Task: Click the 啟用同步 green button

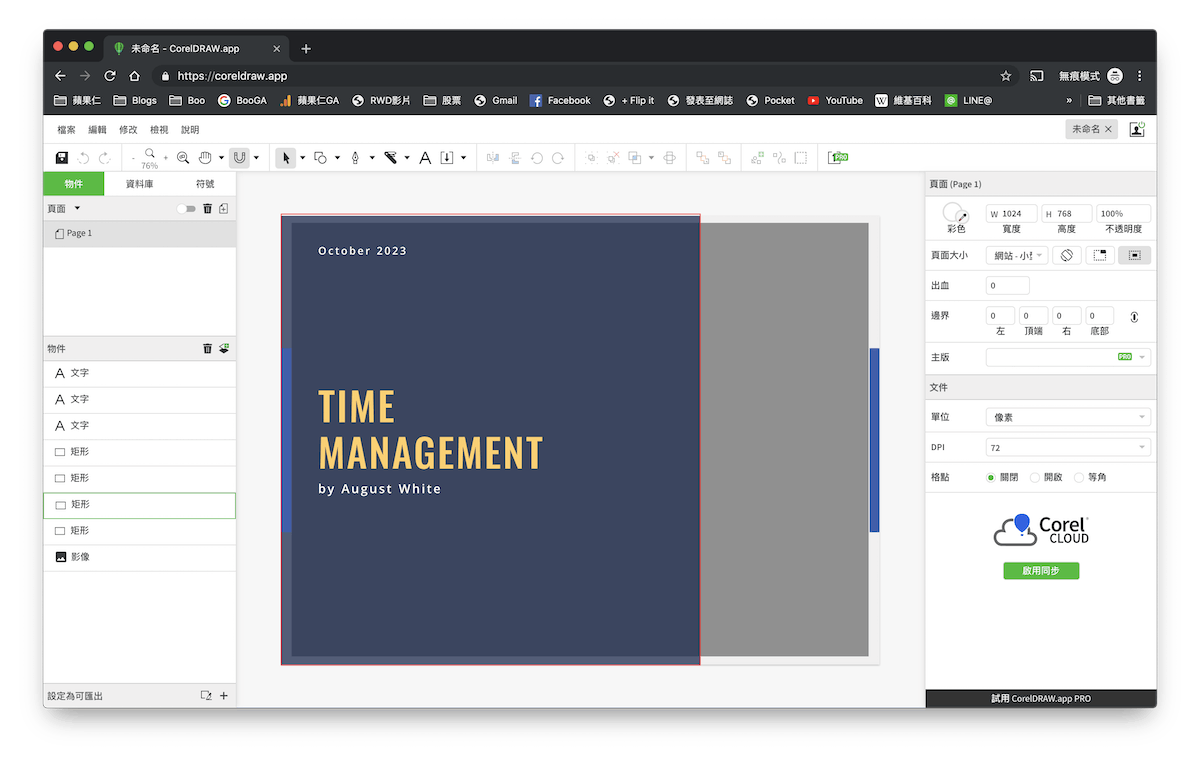Action: point(1041,571)
